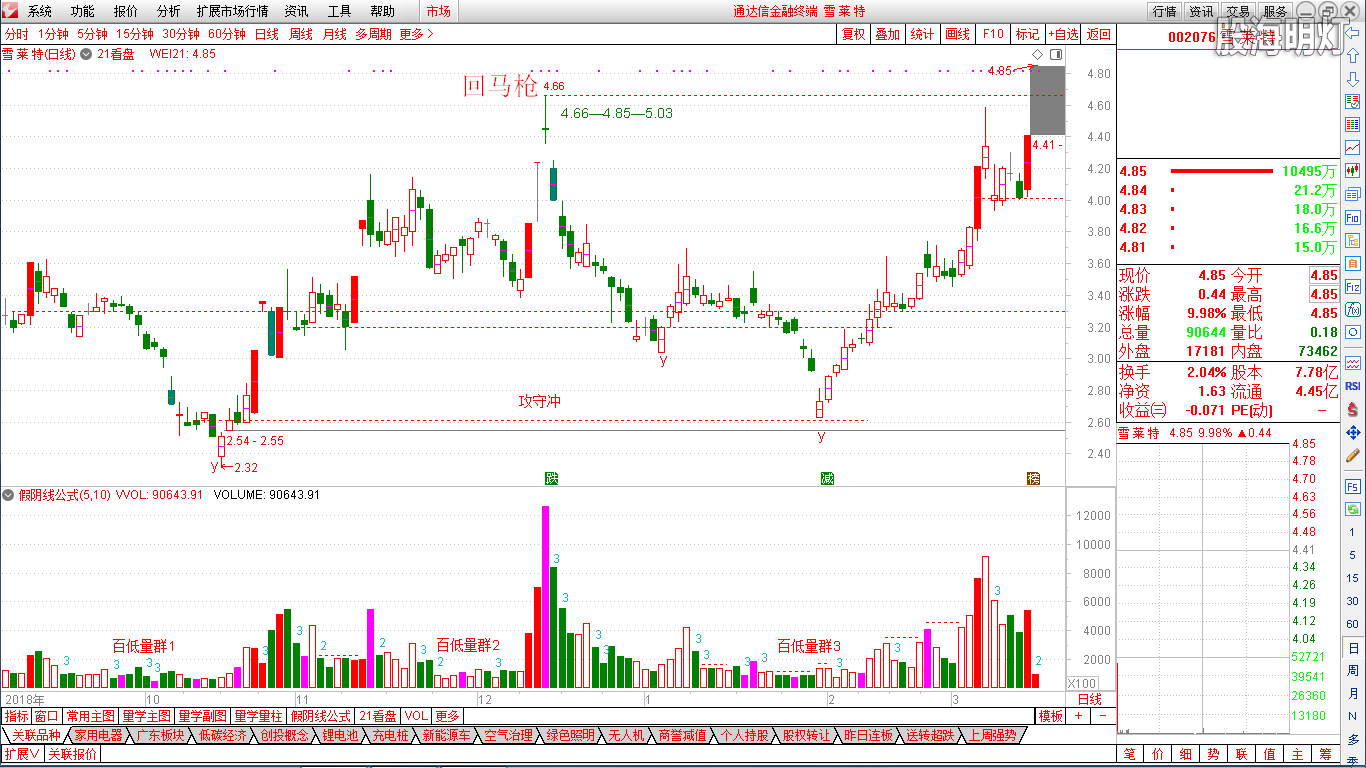Click the small diamond icon above the chart

tap(1038, 54)
